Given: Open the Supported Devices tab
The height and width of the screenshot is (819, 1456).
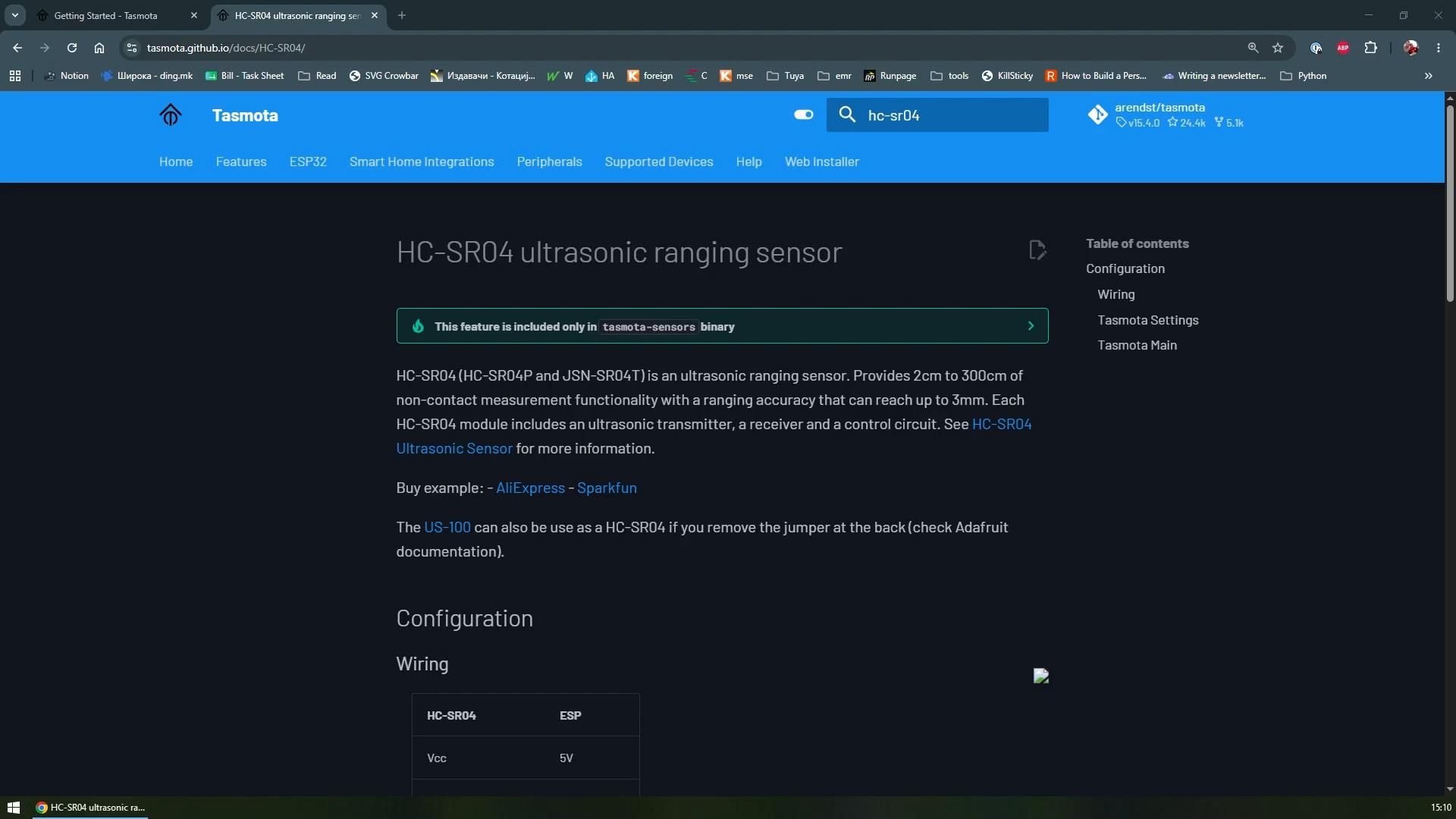Looking at the screenshot, I should (x=659, y=162).
